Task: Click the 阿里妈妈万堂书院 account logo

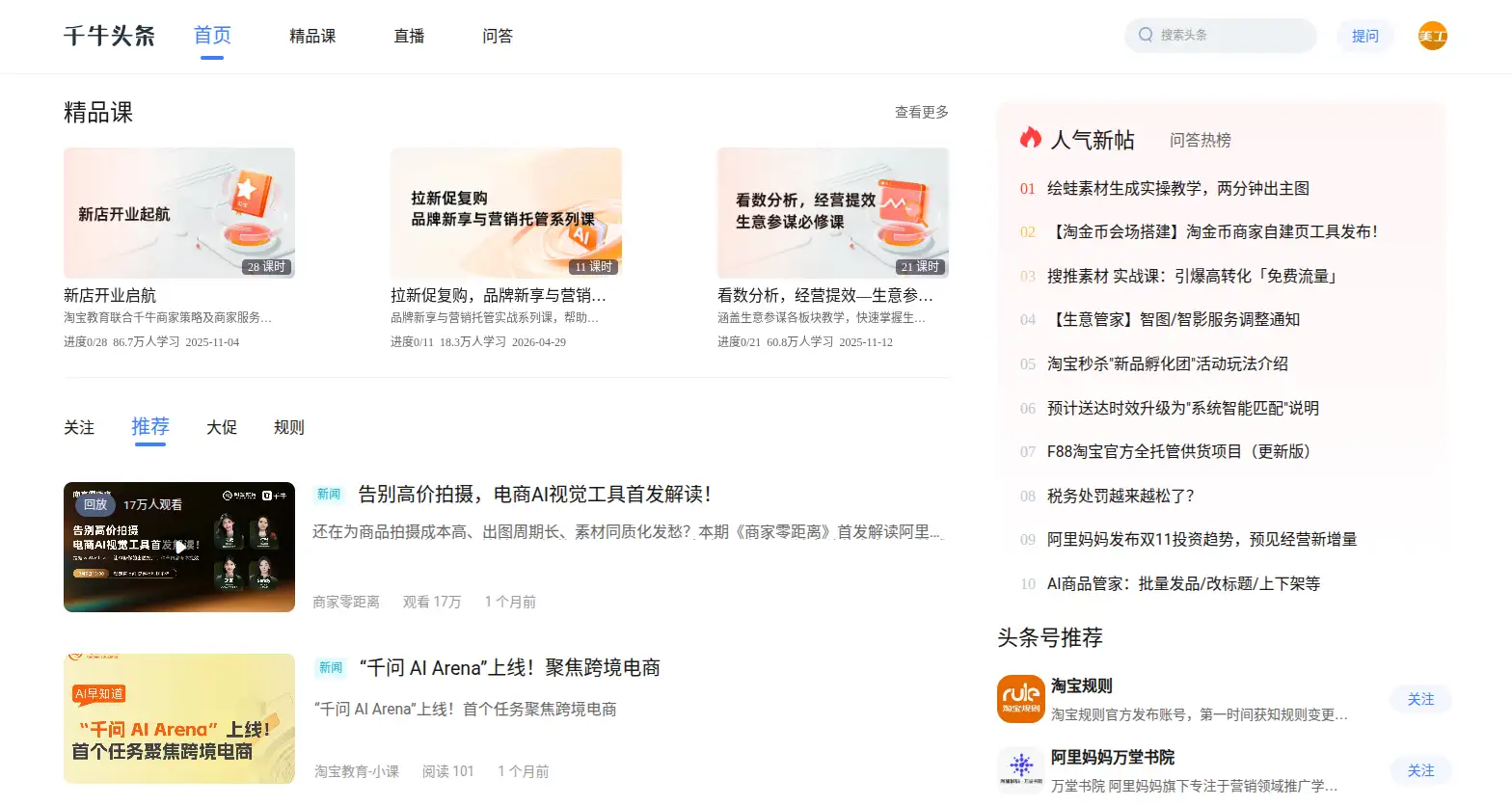Action: pyautogui.click(x=1021, y=770)
